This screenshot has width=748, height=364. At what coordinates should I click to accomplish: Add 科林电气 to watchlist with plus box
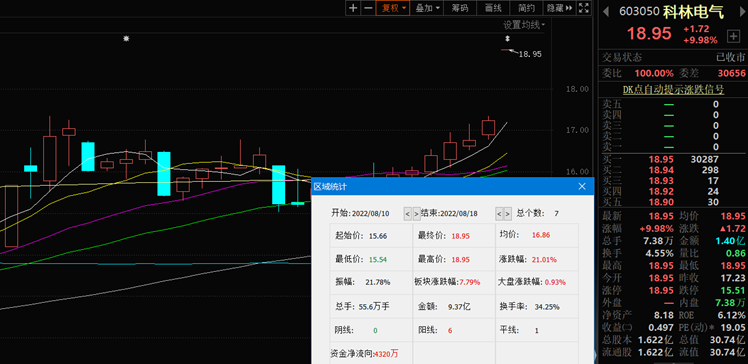[732, 36]
